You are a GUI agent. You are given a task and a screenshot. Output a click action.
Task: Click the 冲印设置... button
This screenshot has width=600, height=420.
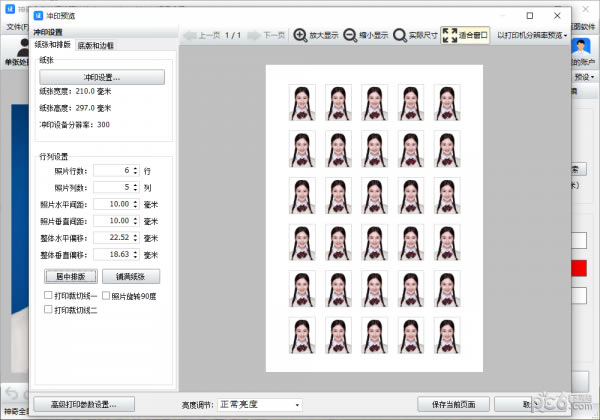(x=102, y=76)
